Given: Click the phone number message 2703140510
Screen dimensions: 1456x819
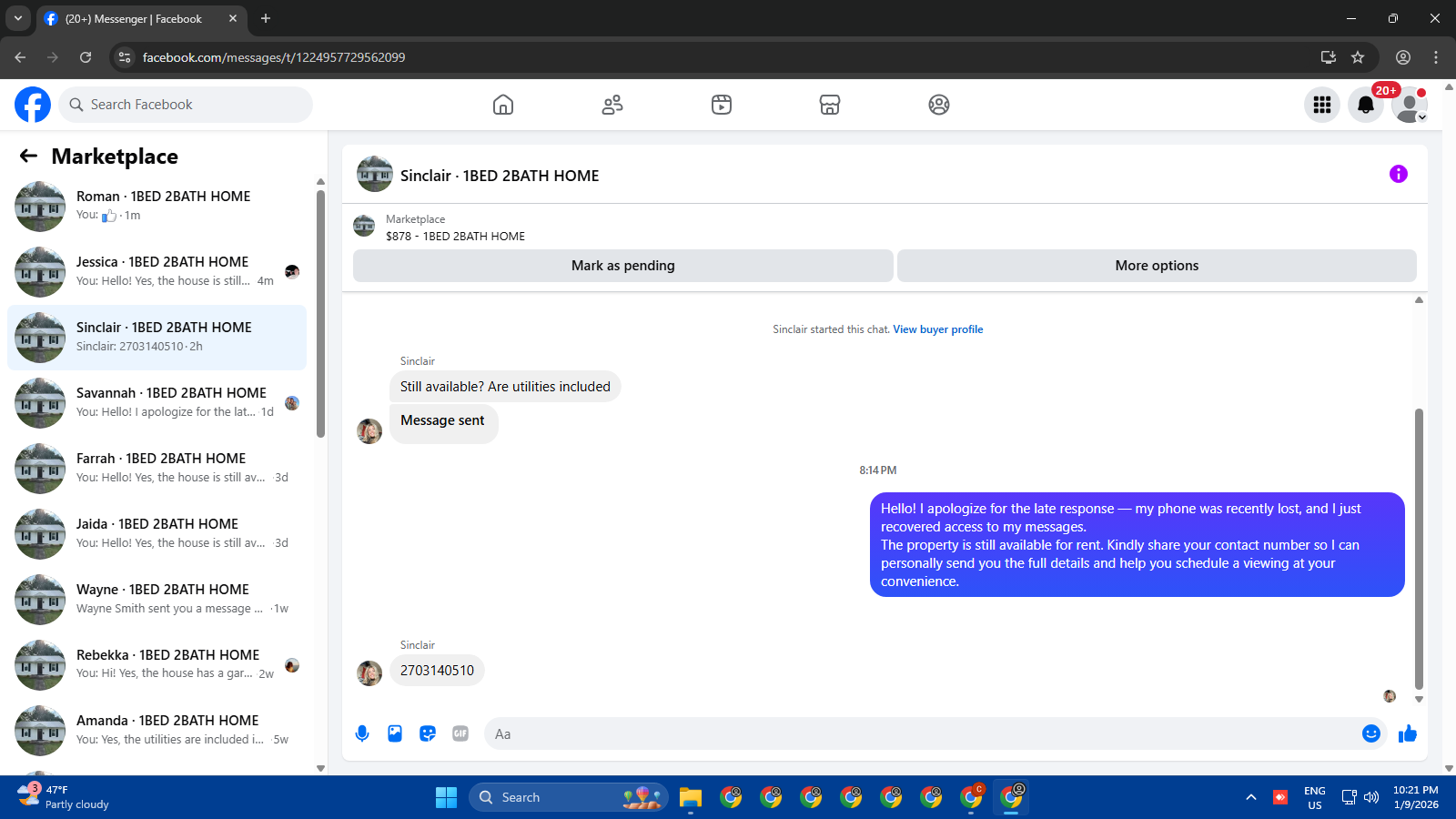Looking at the screenshot, I should point(437,671).
